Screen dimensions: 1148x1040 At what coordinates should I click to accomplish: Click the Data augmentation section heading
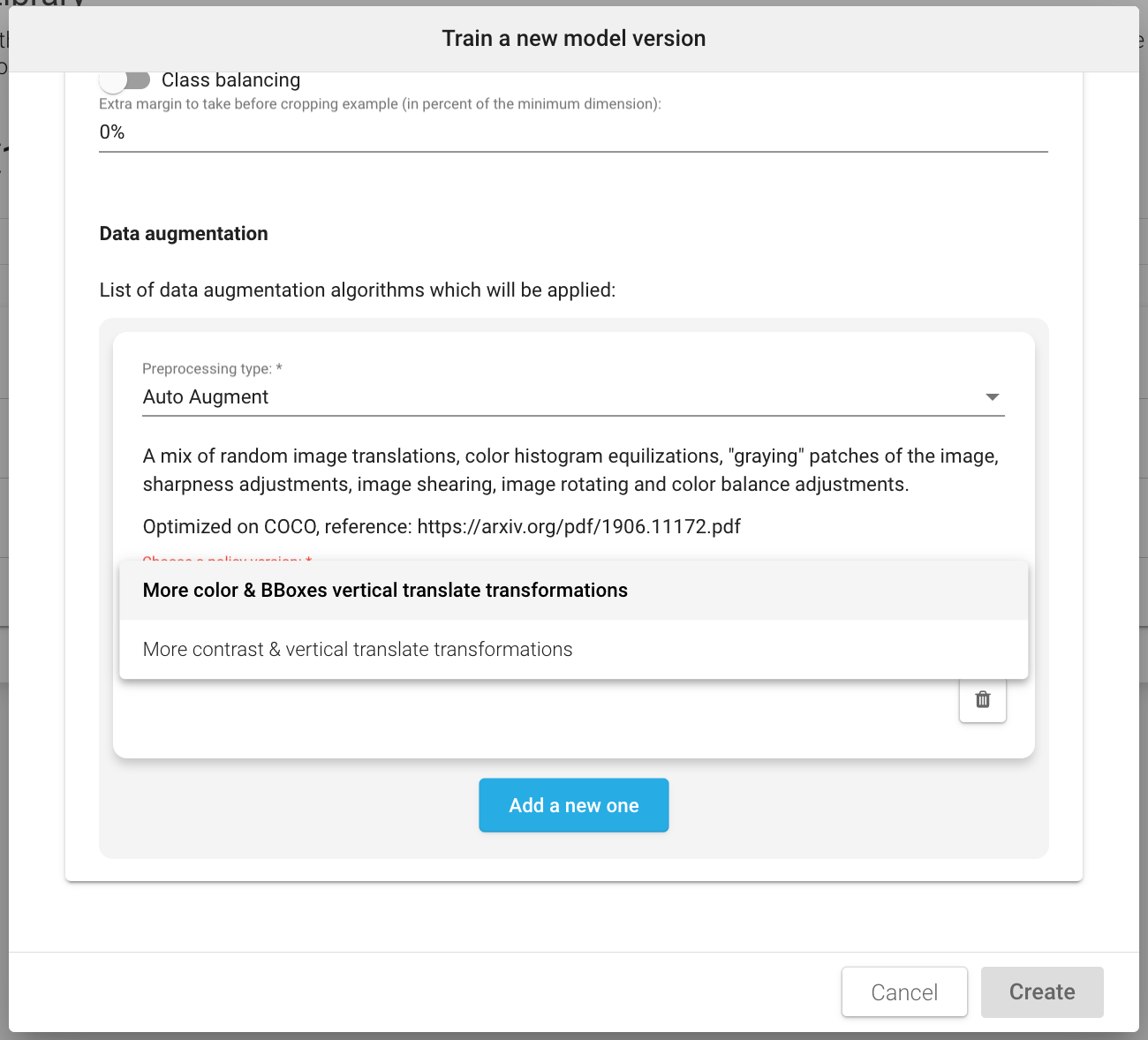click(x=184, y=234)
